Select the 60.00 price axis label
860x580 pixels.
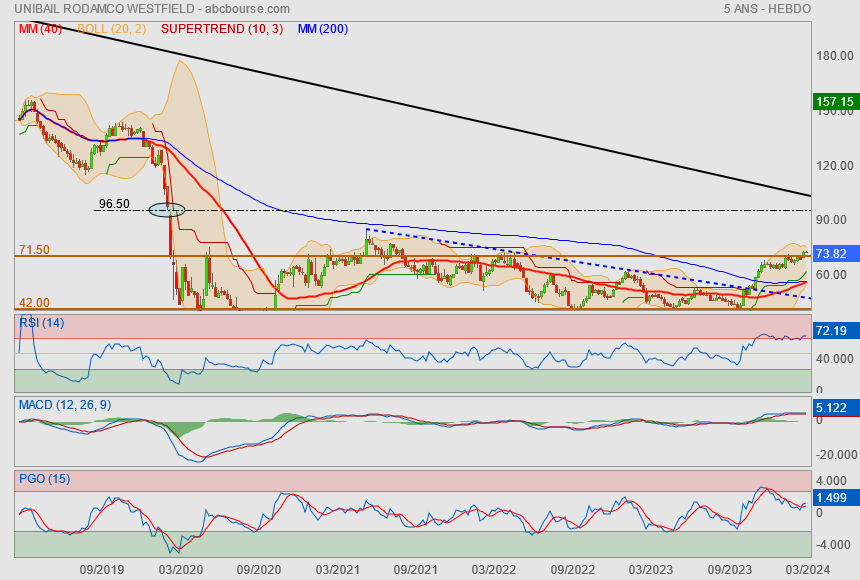pyautogui.click(x=831, y=274)
